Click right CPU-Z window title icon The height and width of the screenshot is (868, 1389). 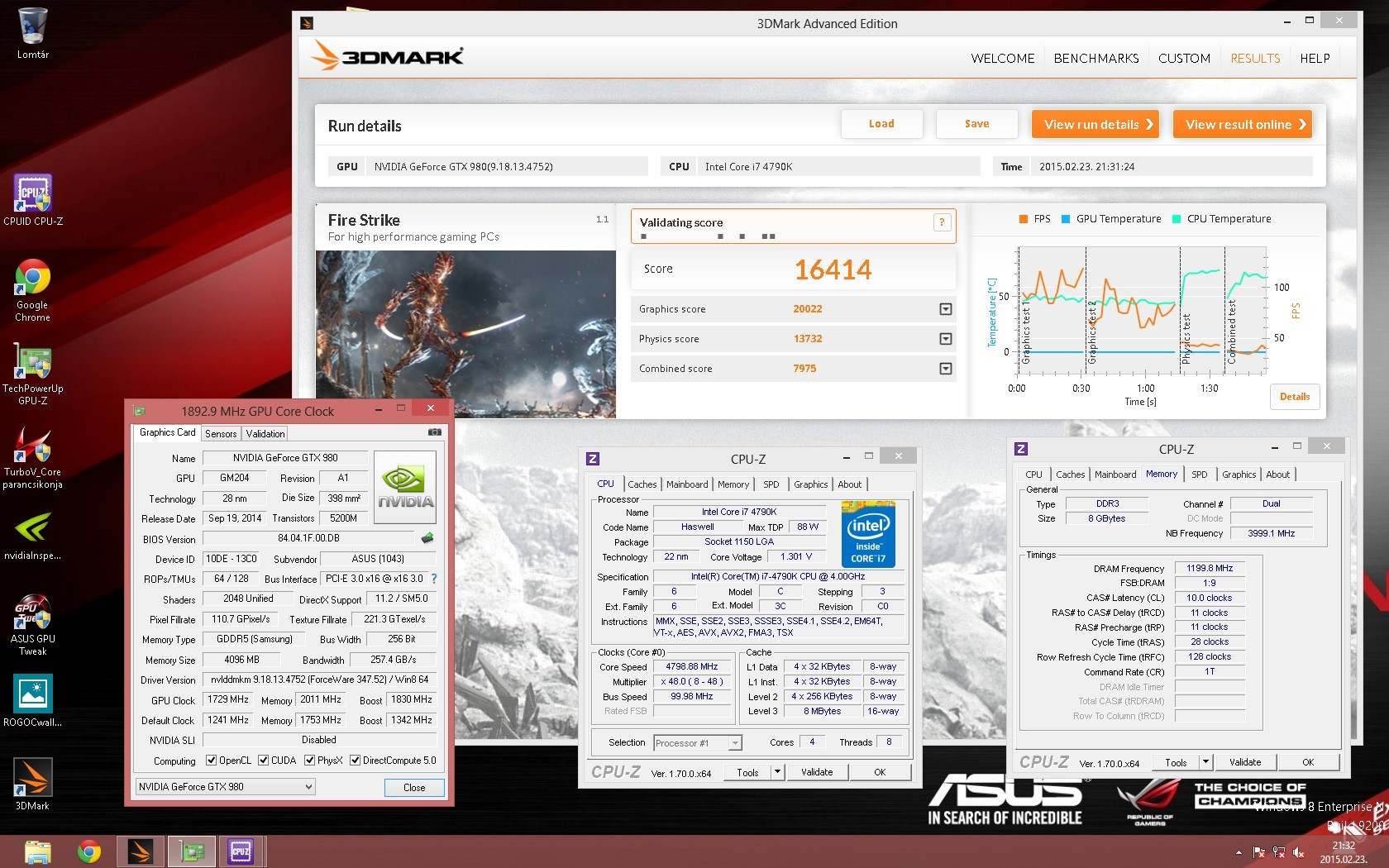[1021, 449]
